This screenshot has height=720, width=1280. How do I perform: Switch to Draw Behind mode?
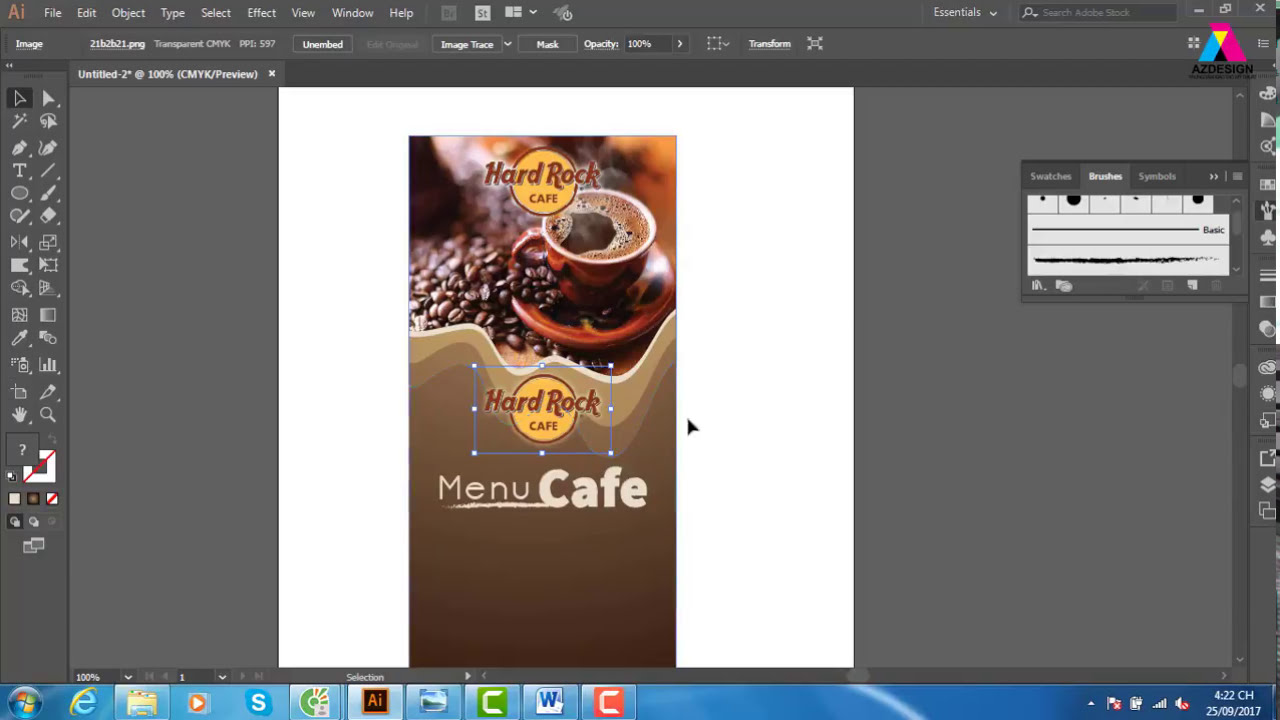34,522
